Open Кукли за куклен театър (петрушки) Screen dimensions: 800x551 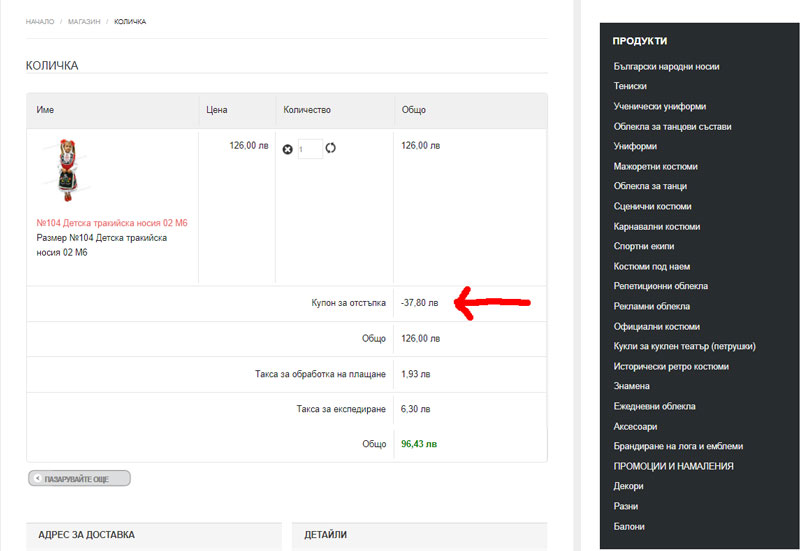point(685,346)
